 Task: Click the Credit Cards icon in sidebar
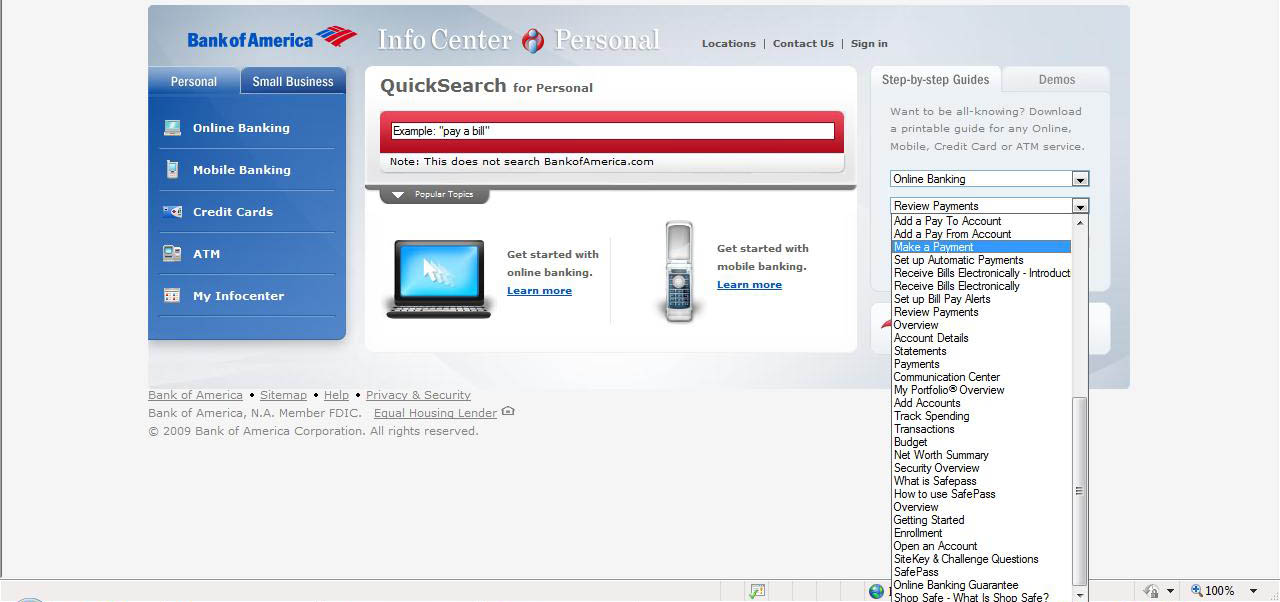172,212
